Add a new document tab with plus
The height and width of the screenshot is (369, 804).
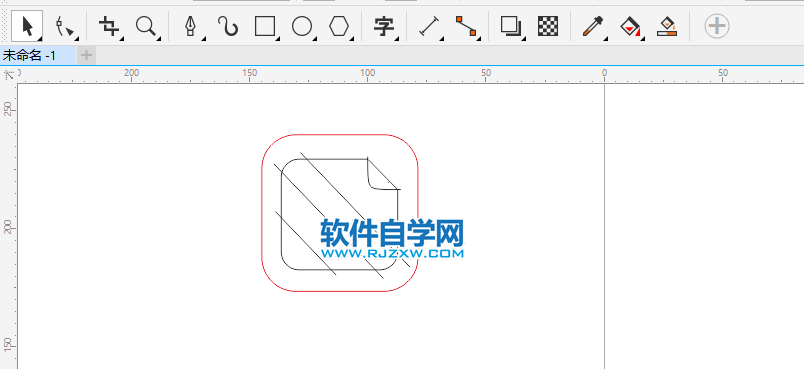(x=87, y=55)
